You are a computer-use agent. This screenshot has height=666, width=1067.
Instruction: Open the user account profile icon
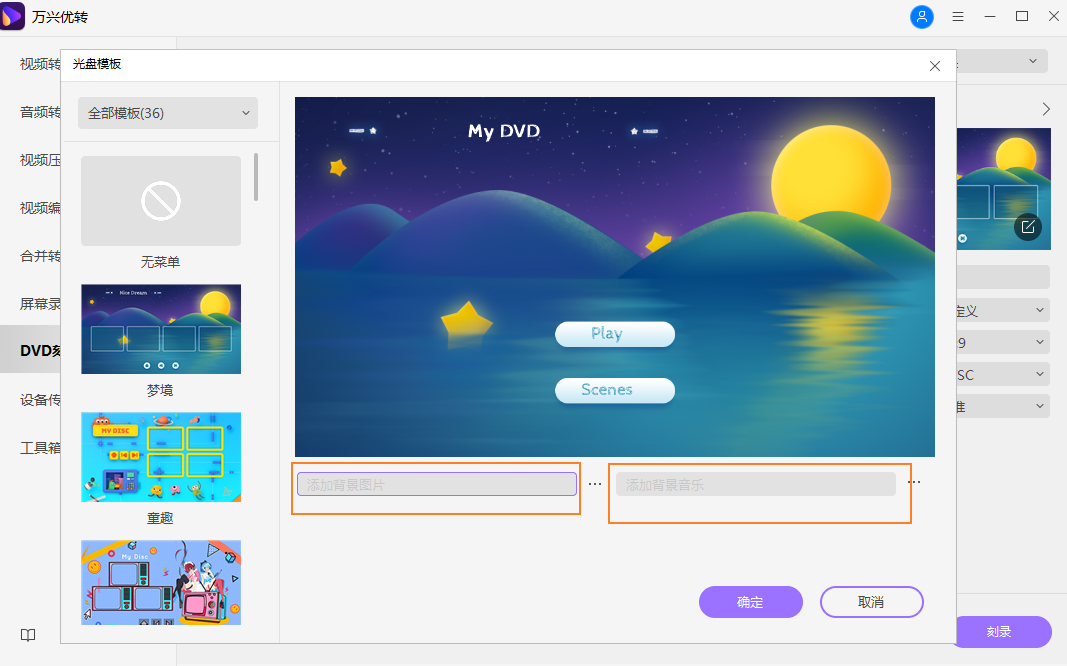coord(921,17)
